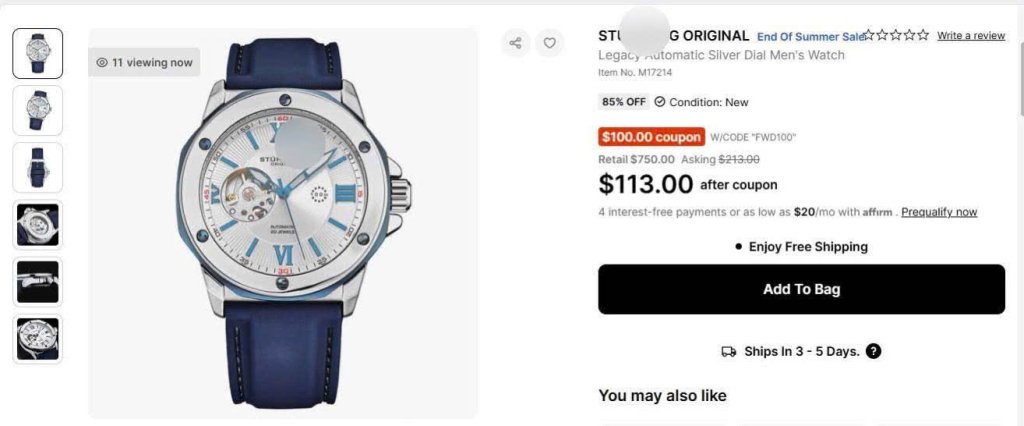View the last dial close-up thumbnail
The width and height of the screenshot is (1024, 426).
[38, 339]
